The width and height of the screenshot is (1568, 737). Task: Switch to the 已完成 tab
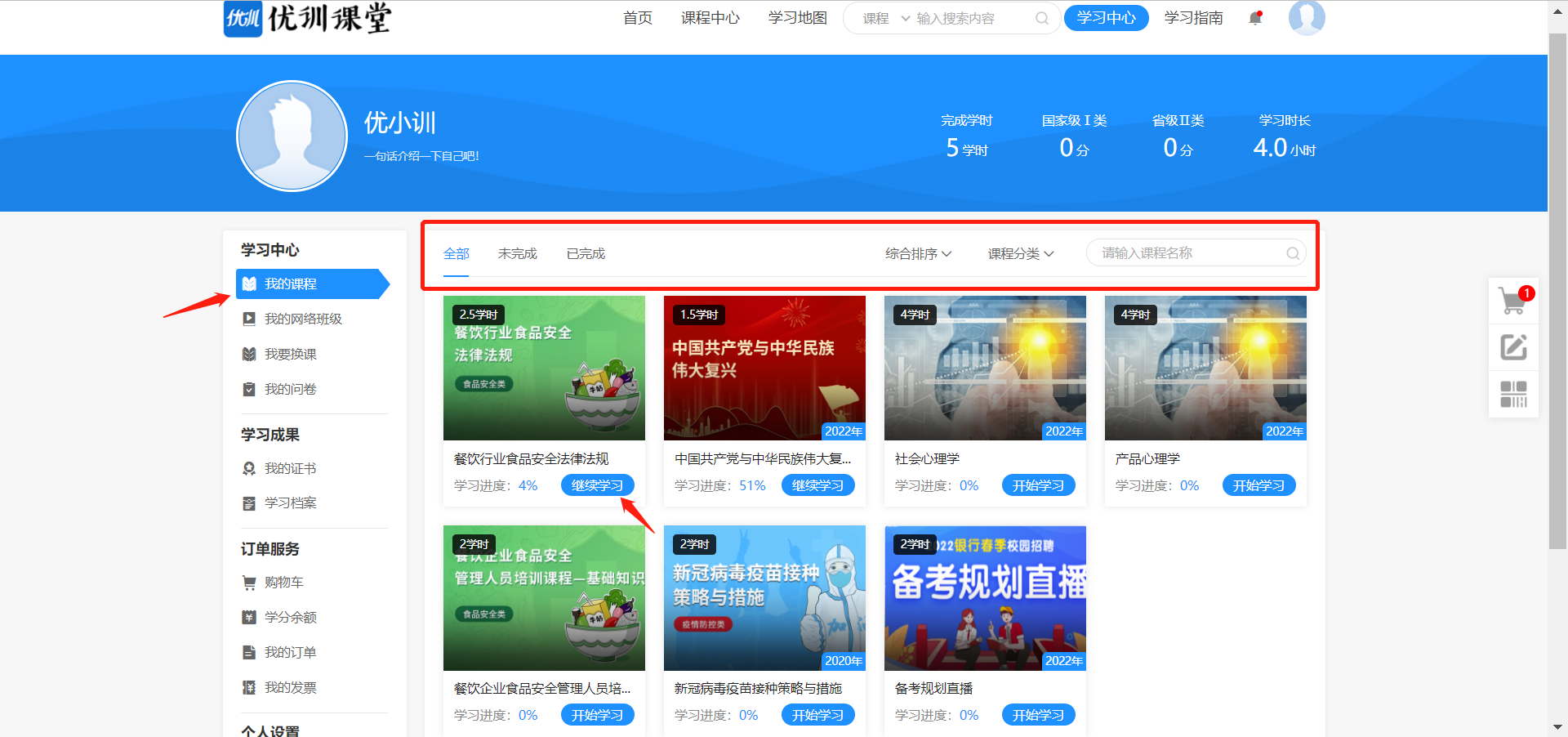(x=586, y=254)
